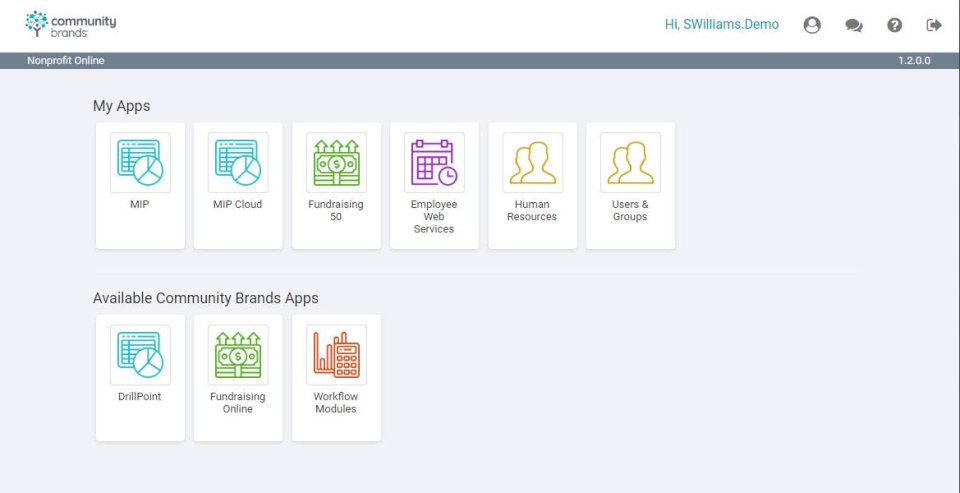Open the Users & Groups icon

pos(631,162)
